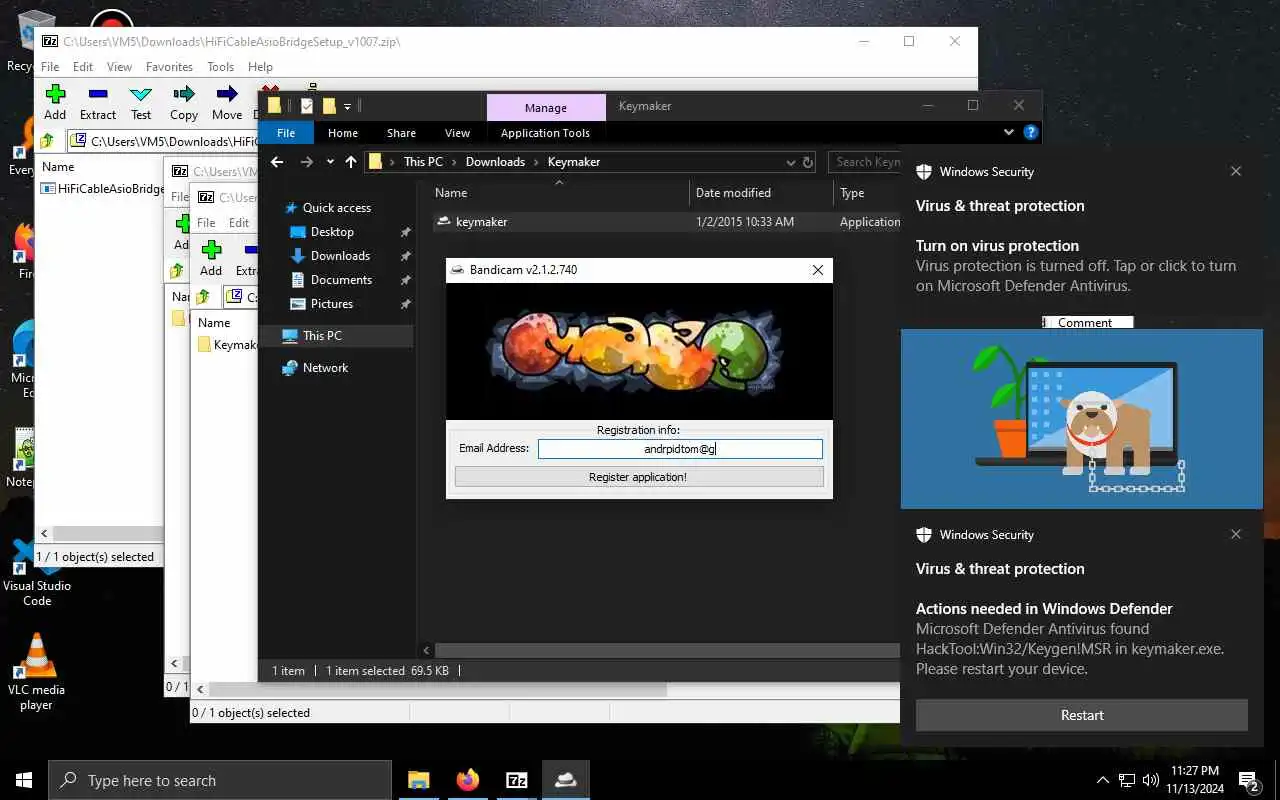
Task: Click the Copy icon in 7-Zip toolbar
Action: [x=184, y=94]
